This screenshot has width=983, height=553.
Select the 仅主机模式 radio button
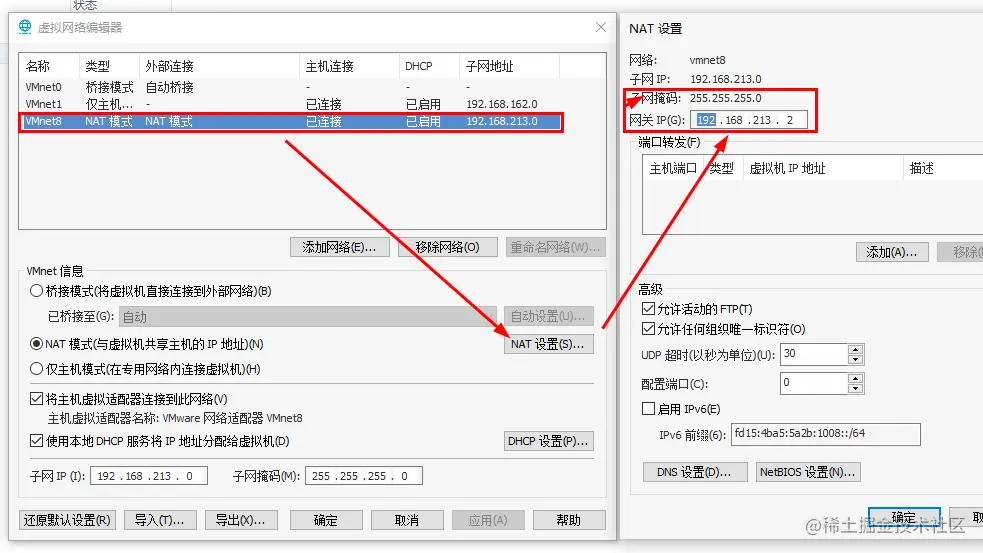click(36, 369)
